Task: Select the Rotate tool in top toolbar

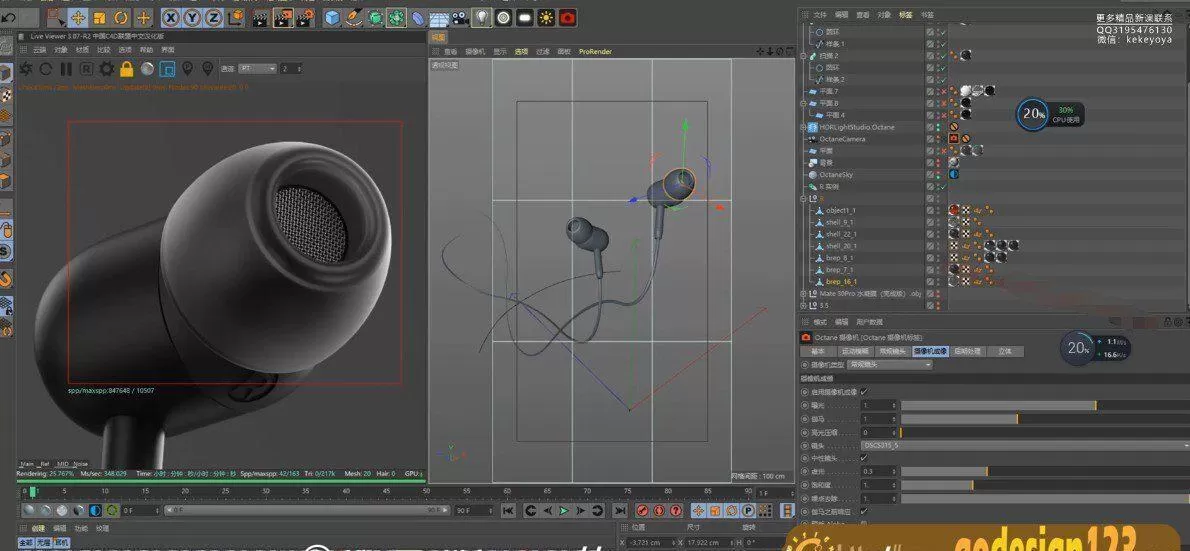Action: point(121,18)
